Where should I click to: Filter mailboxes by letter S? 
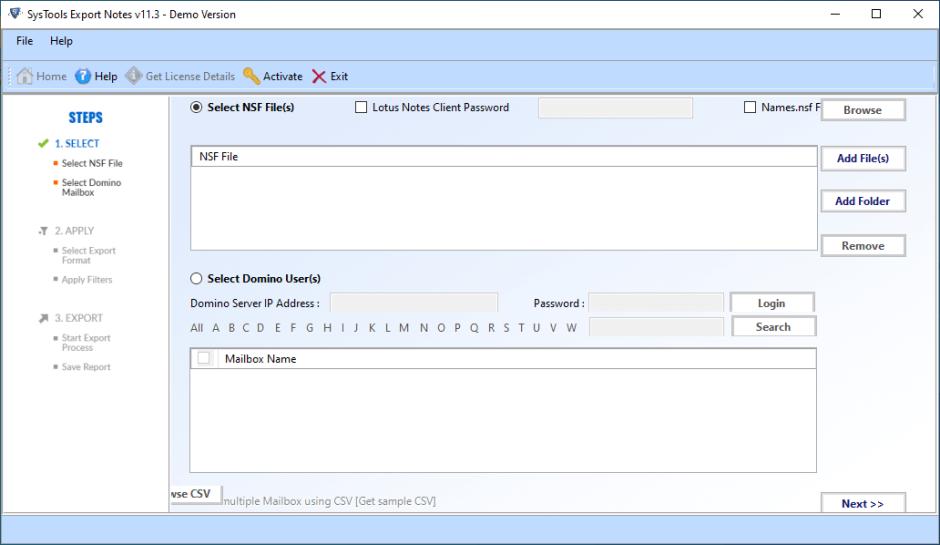[x=507, y=328]
